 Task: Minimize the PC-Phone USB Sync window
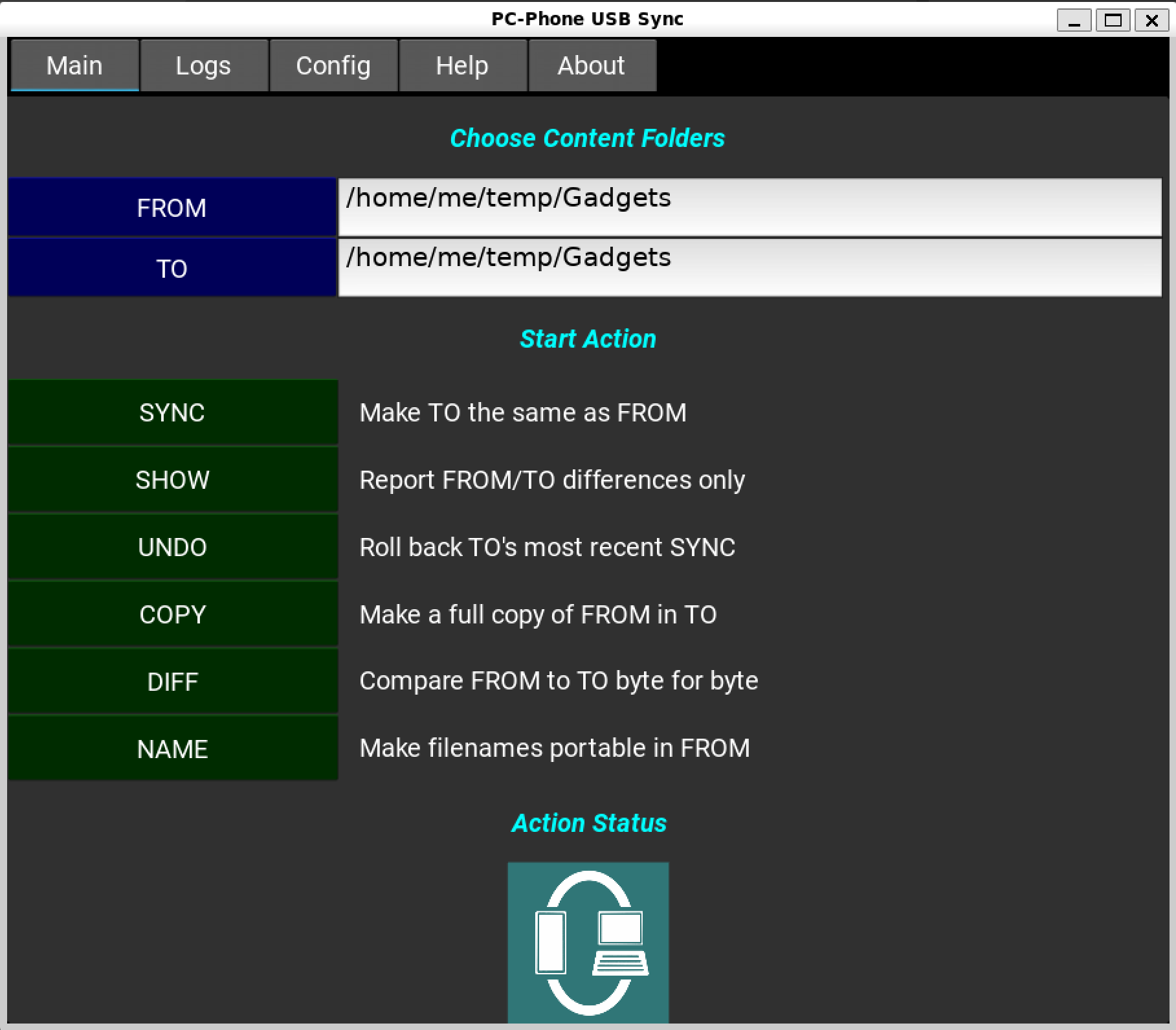(x=1074, y=20)
